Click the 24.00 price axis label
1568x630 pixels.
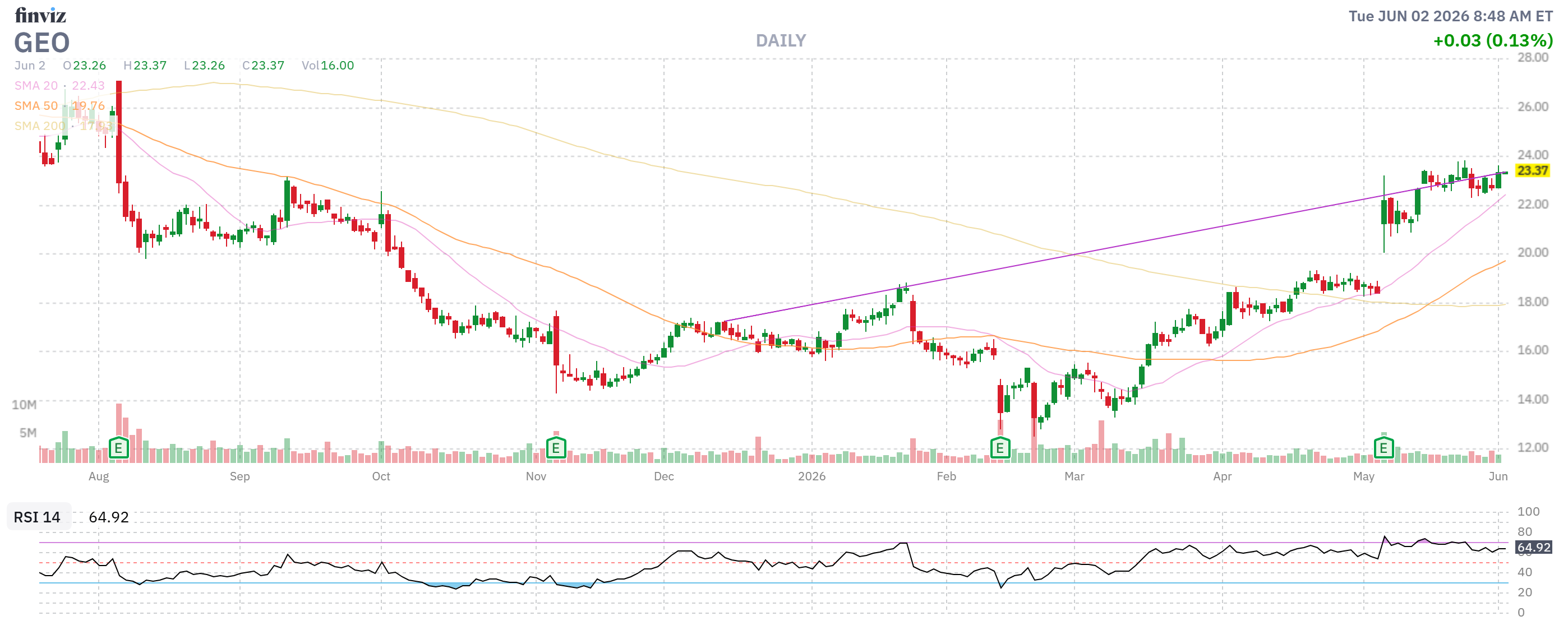click(x=1532, y=155)
